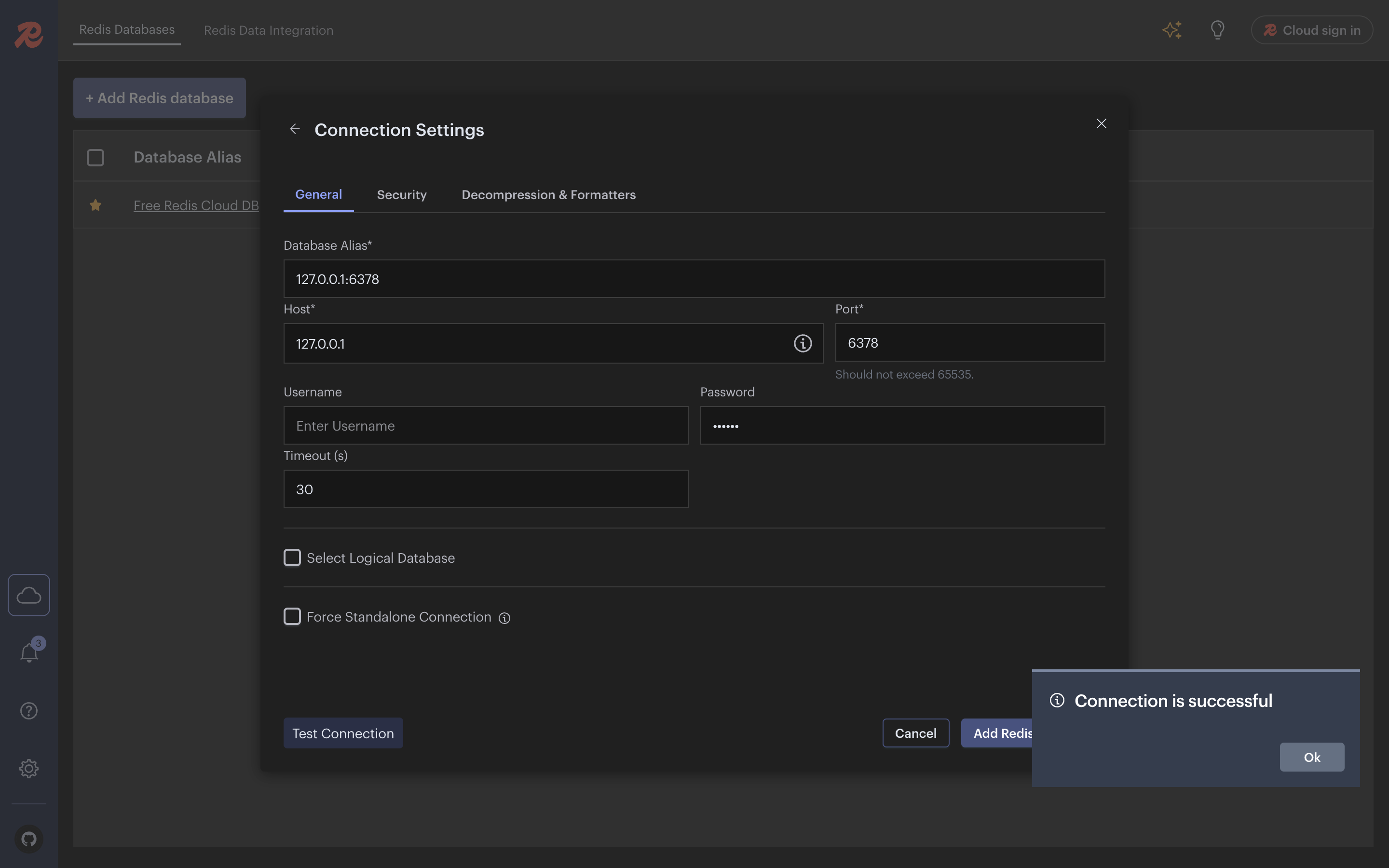Click the Redis logo icon
This screenshot has height=868, width=1389.
(x=29, y=34)
